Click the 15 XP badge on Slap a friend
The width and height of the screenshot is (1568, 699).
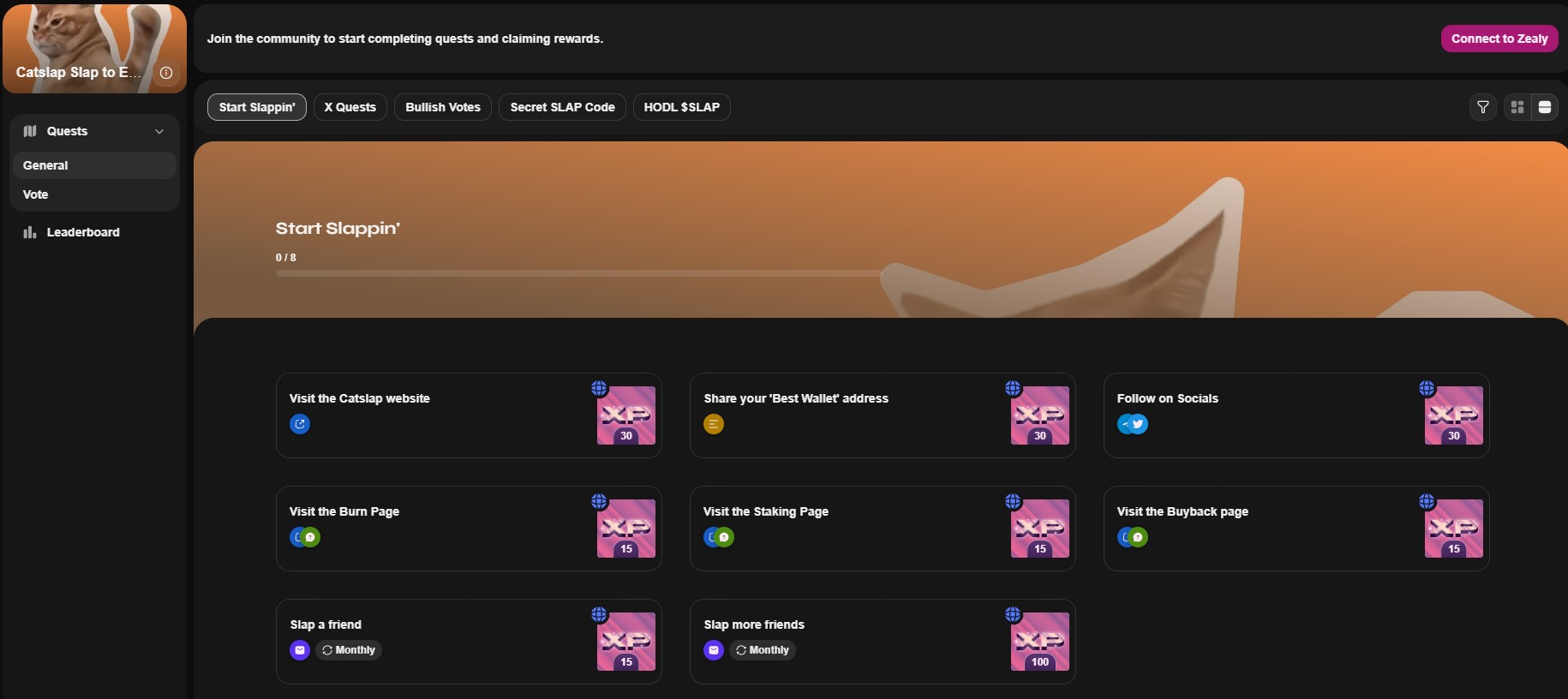626,642
